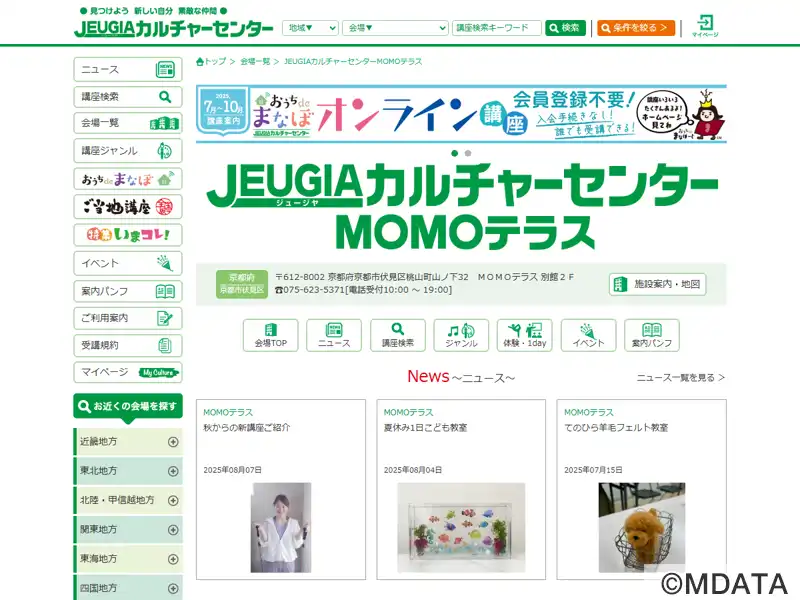Open the マイページ login icon in header
This screenshot has height=600, width=800.
(x=705, y=26)
